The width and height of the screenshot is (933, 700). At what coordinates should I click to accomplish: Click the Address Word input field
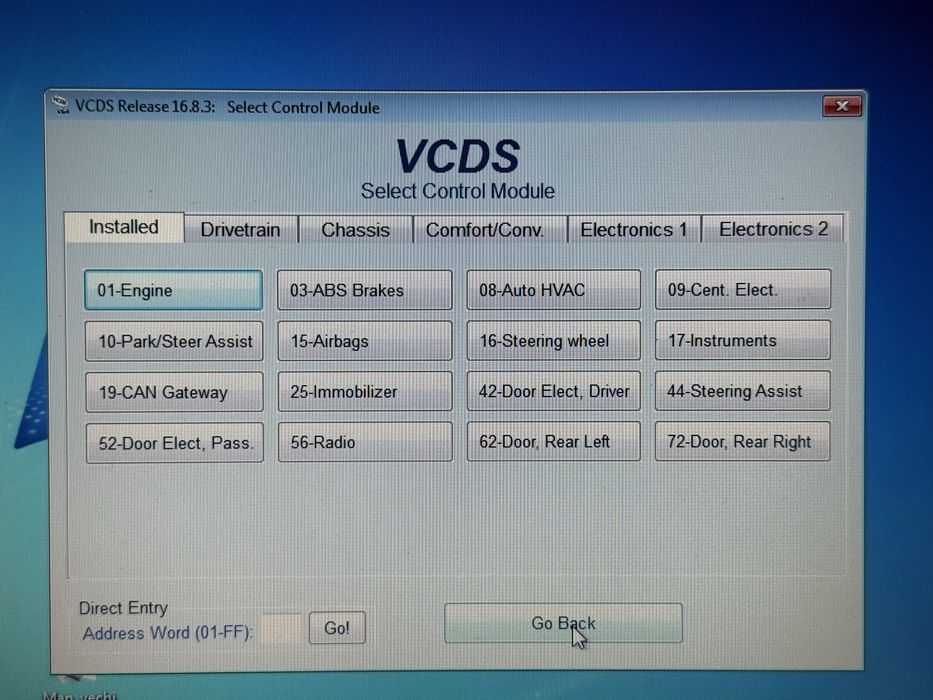pos(281,629)
